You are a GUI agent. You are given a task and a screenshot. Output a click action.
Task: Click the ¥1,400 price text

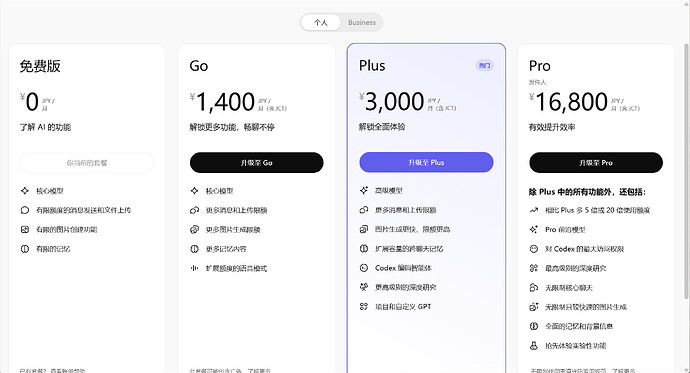(222, 102)
